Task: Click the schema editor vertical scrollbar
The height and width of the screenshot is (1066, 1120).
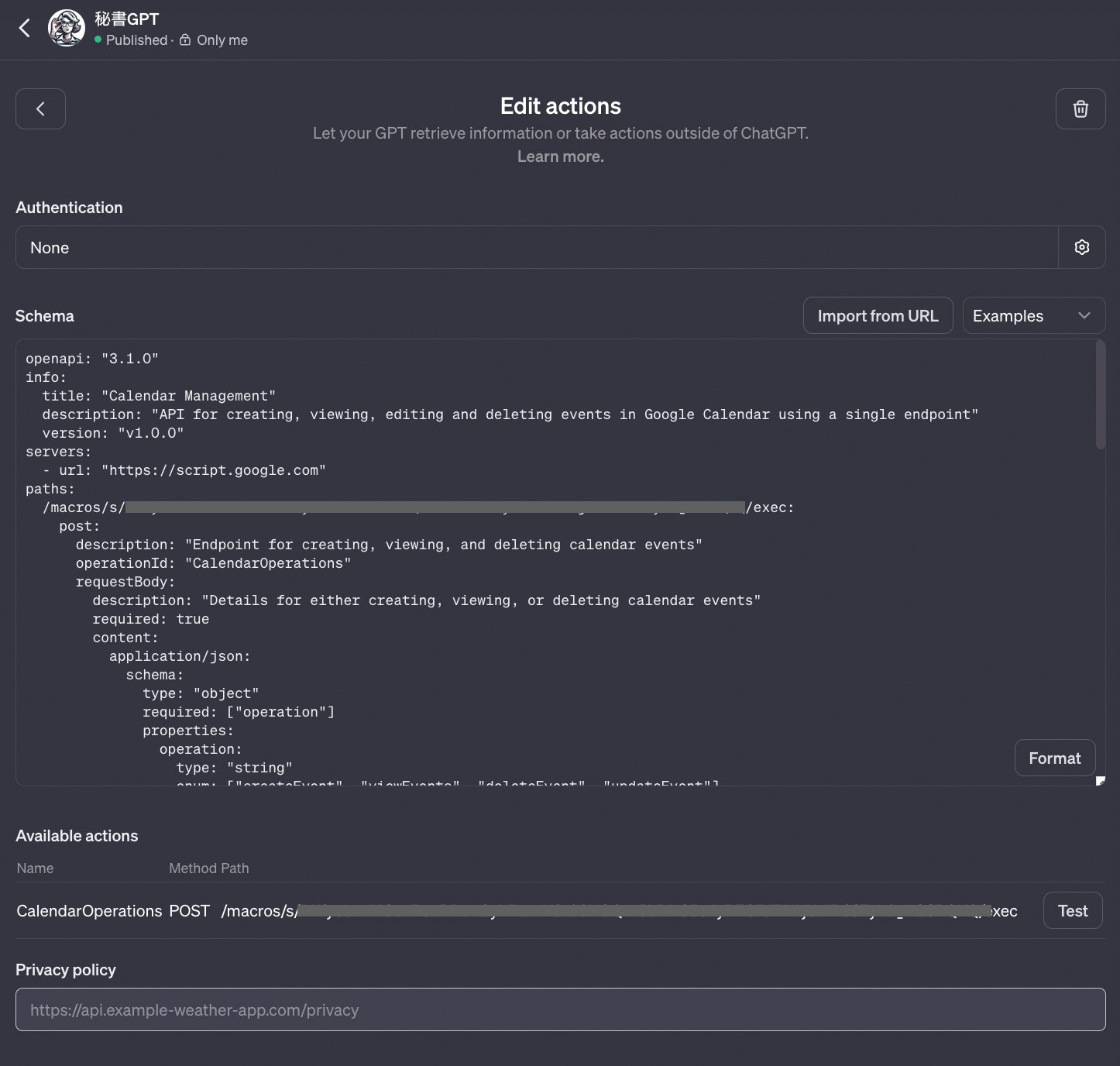Action: coord(1100,395)
